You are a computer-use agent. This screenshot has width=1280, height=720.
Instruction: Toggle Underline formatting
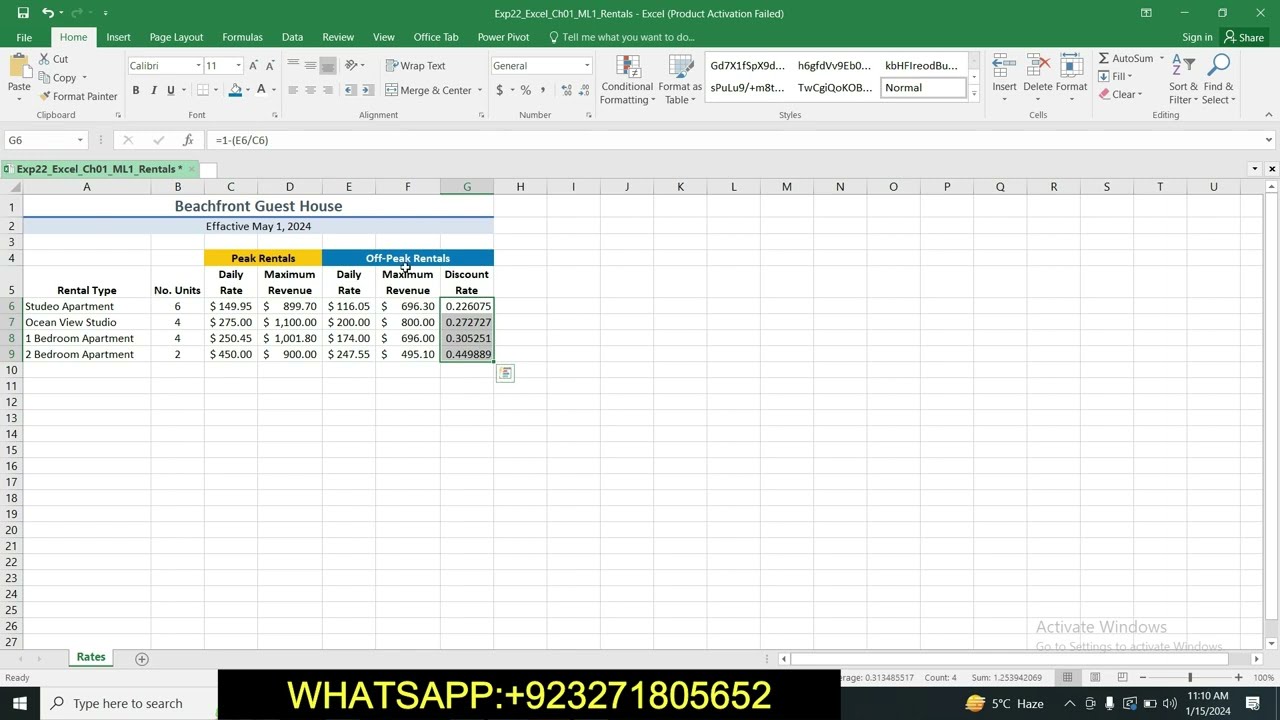[170, 90]
